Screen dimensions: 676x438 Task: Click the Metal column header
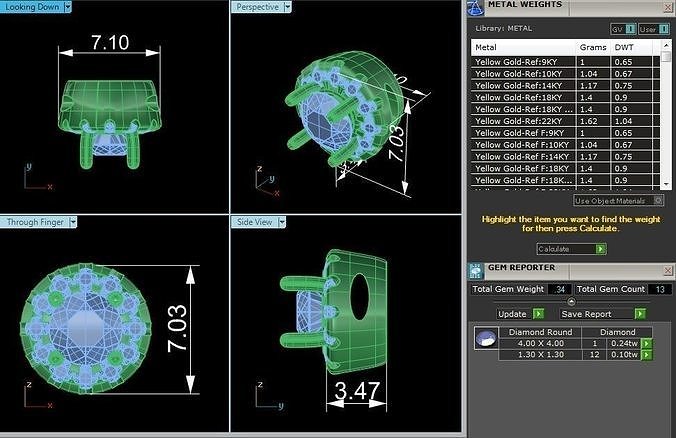pyautogui.click(x=523, y=47)
